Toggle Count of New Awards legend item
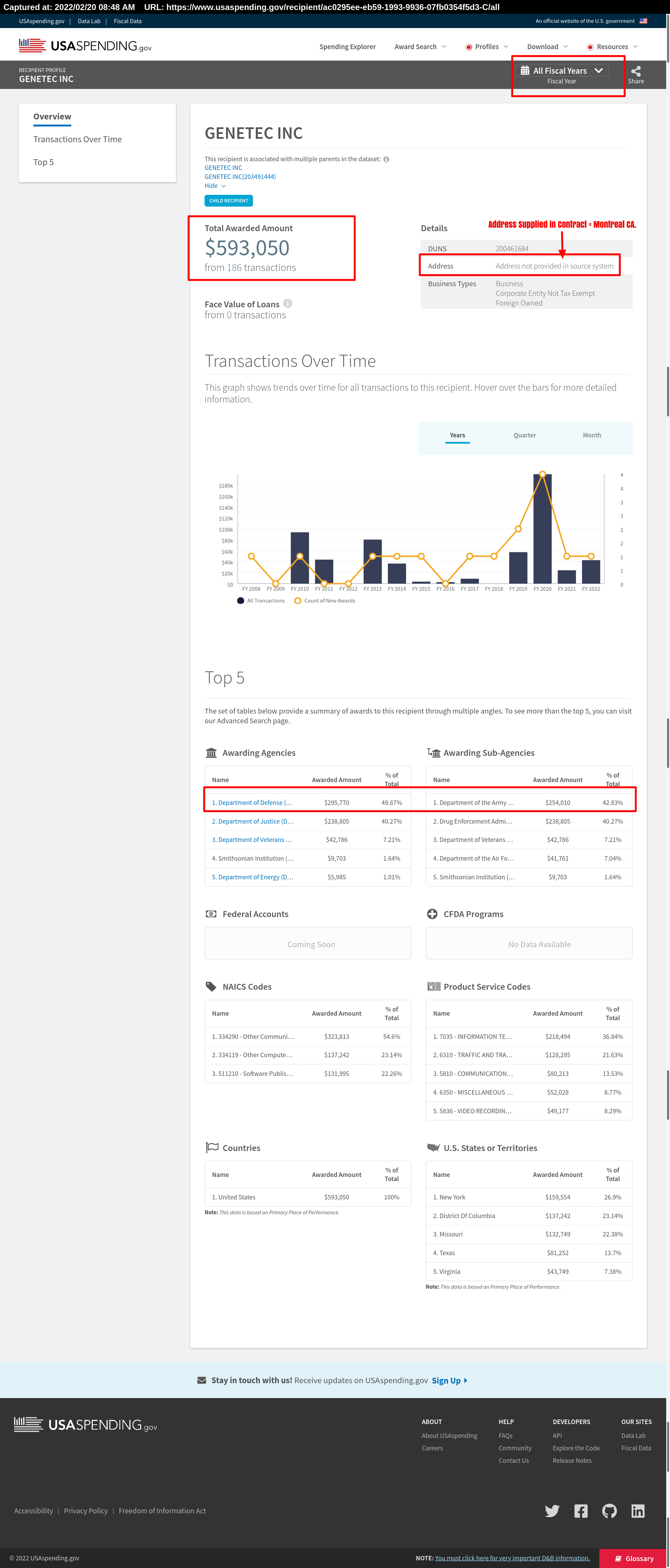This screenshot has width=670, height=1568. [x=325, y=601]
